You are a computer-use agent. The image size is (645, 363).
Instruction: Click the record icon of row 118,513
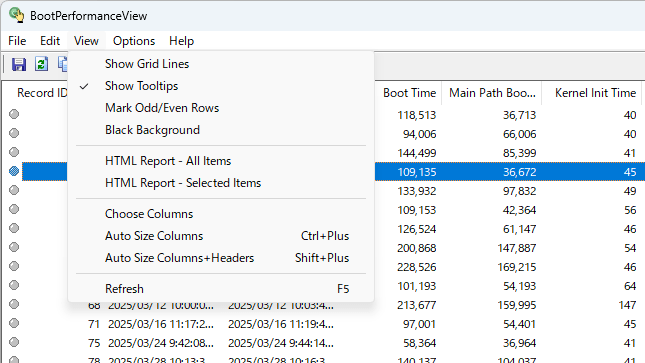(x=14, y=114)
